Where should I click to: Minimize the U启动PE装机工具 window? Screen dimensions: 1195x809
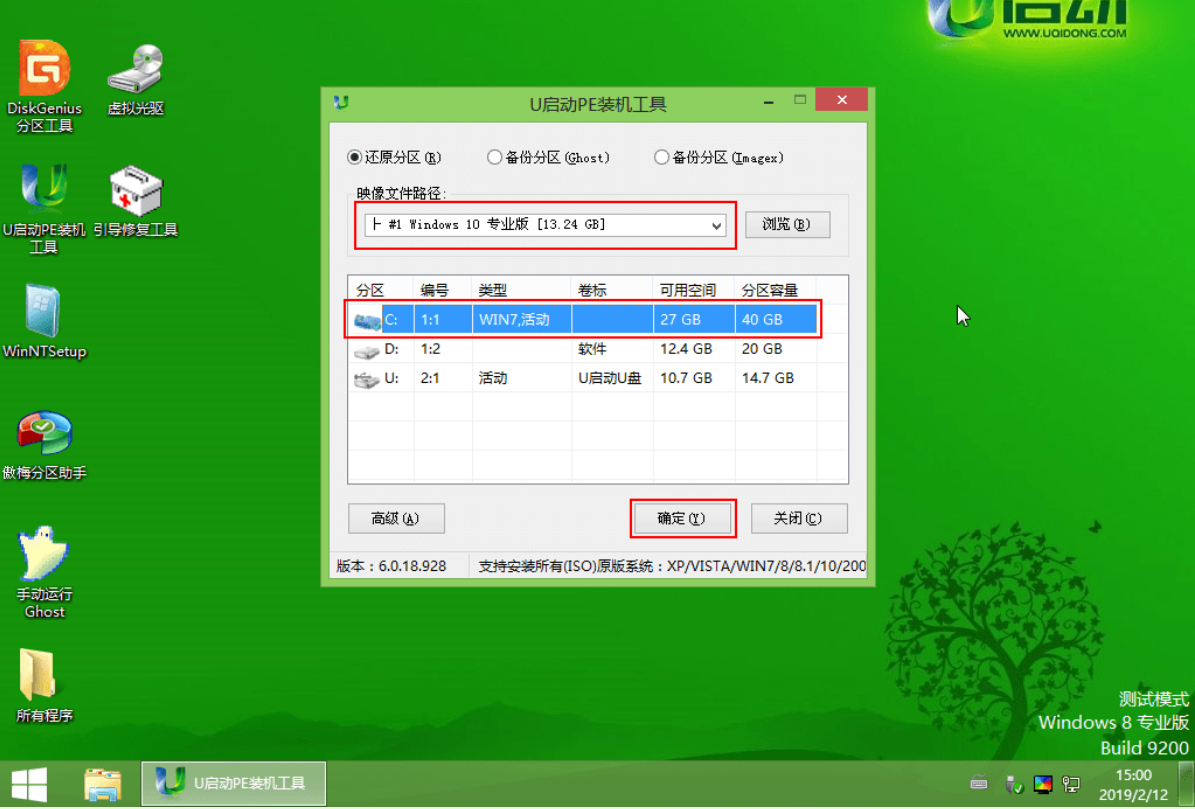[x=769, y=101]
